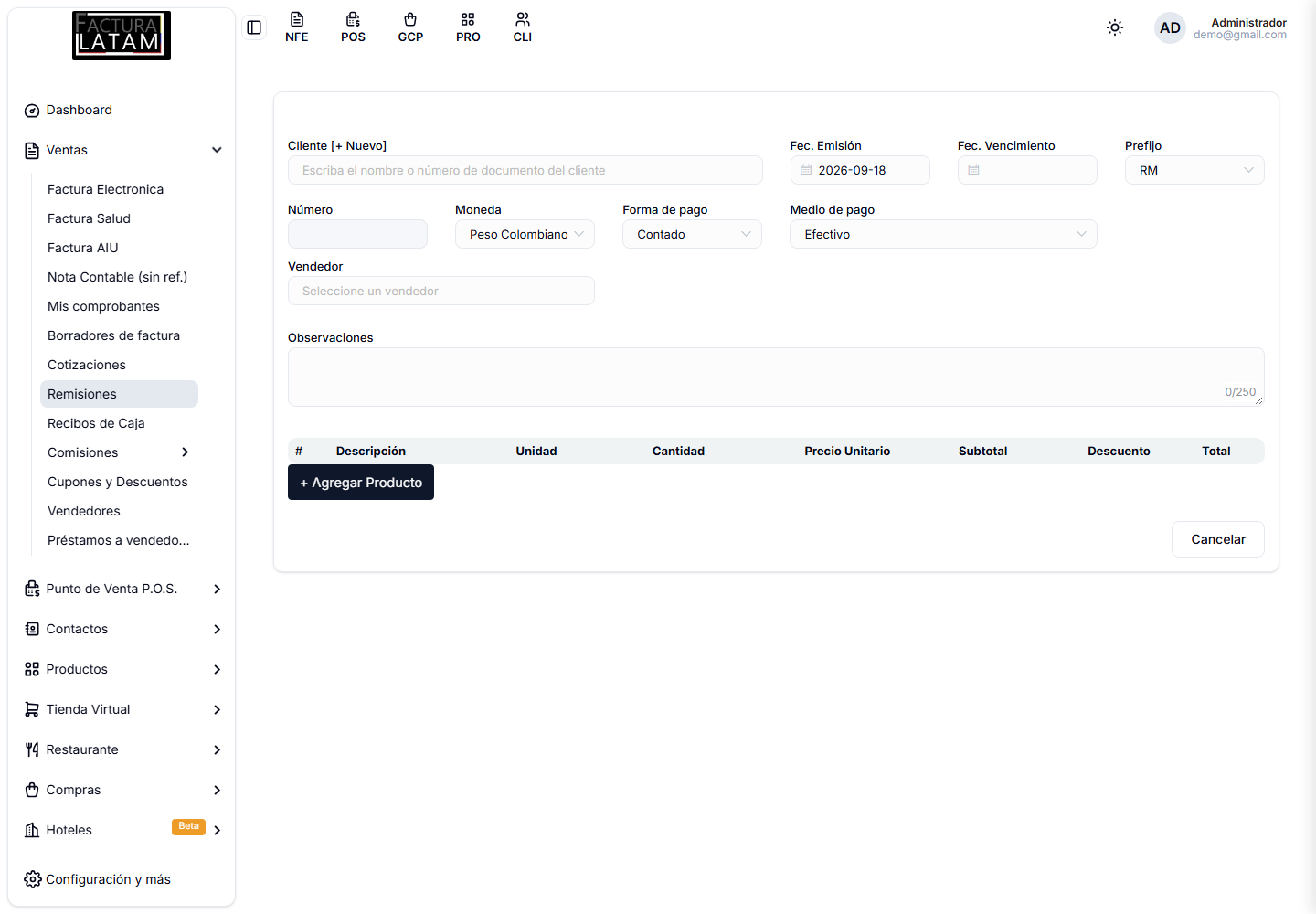The height and width of the screenshot is (914, 1316).
Task: Click the Contactos address book icon
Action: [x=32, y=629]
